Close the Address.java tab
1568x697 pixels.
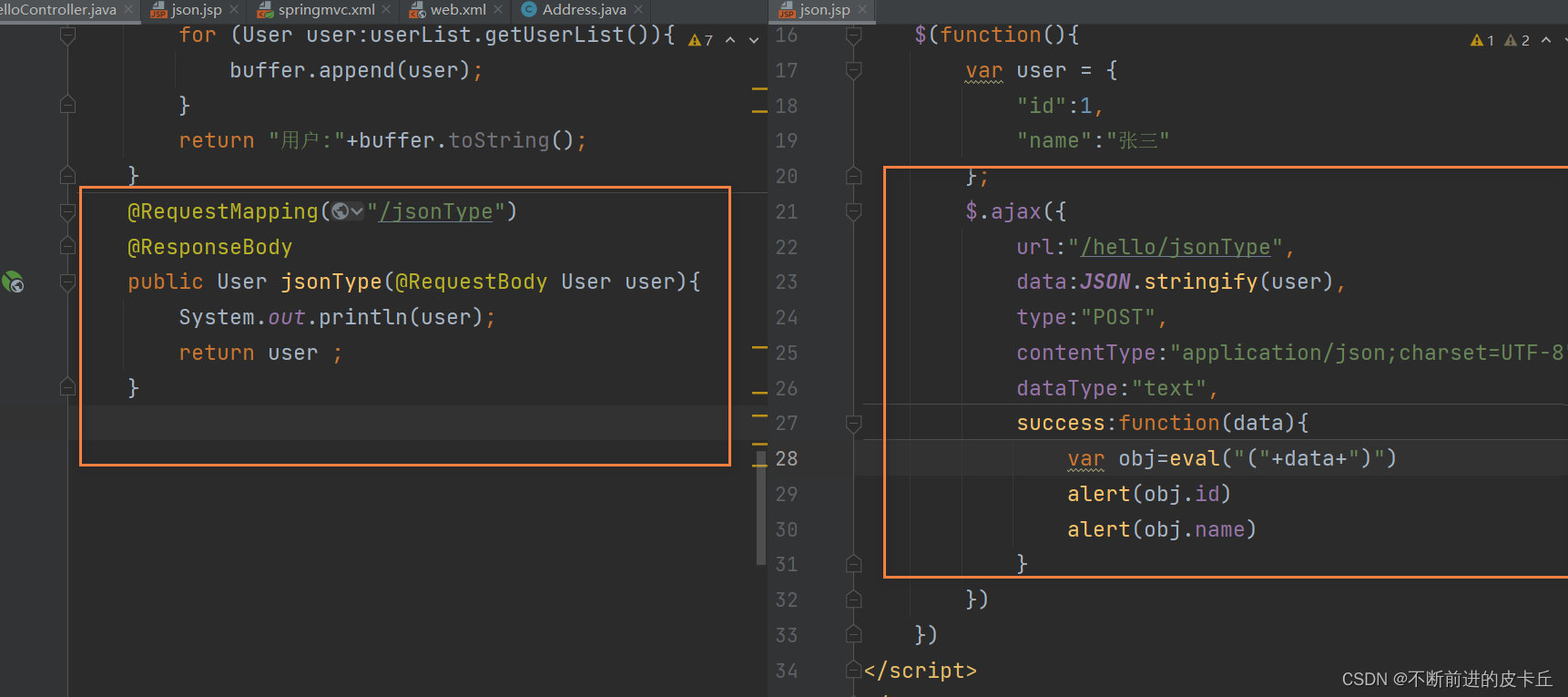tap(638, 10)
